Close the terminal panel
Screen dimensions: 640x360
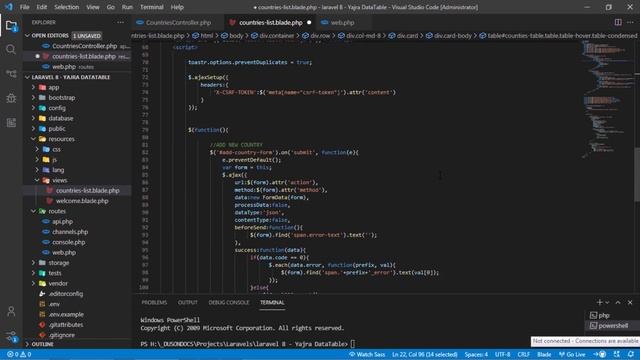pos(630,302)
